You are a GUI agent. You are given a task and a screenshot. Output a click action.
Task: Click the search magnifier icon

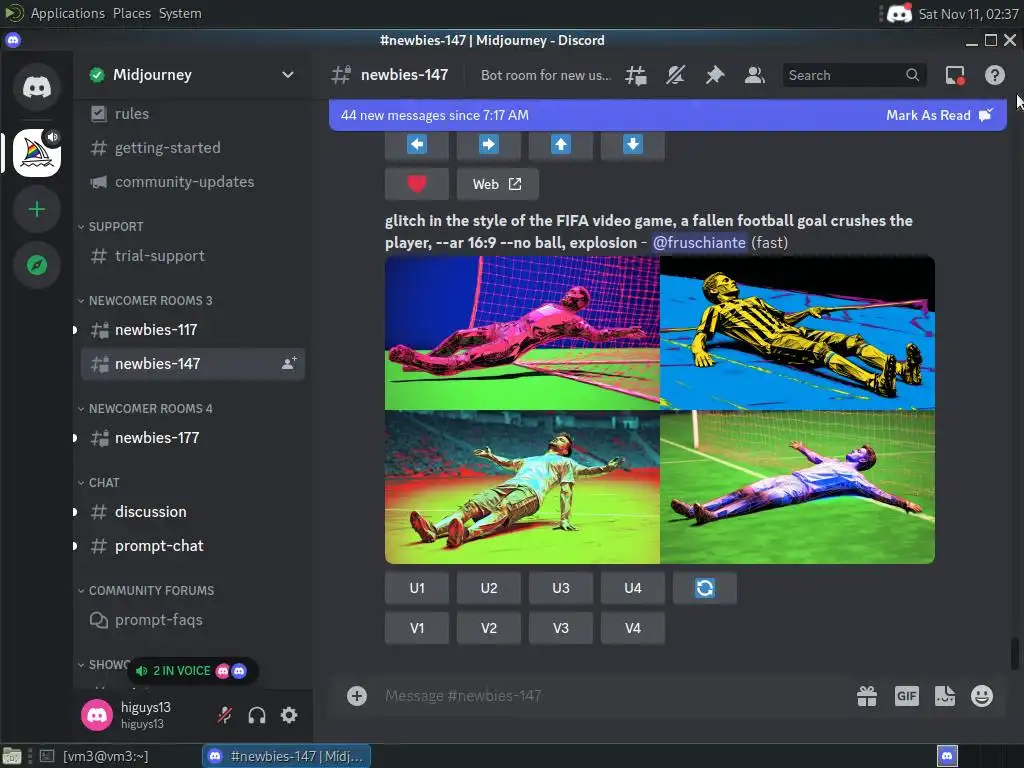[x=912, y=75]
